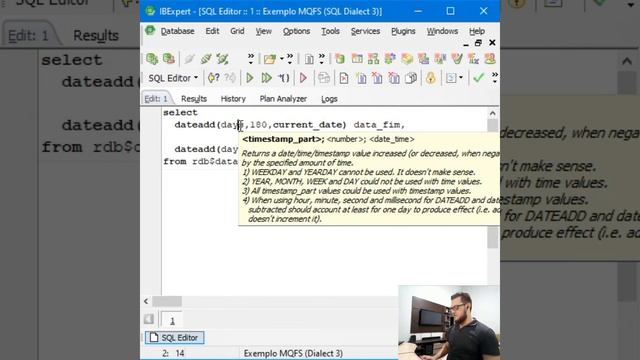Click the New Query page icon

tap(361, 78)
